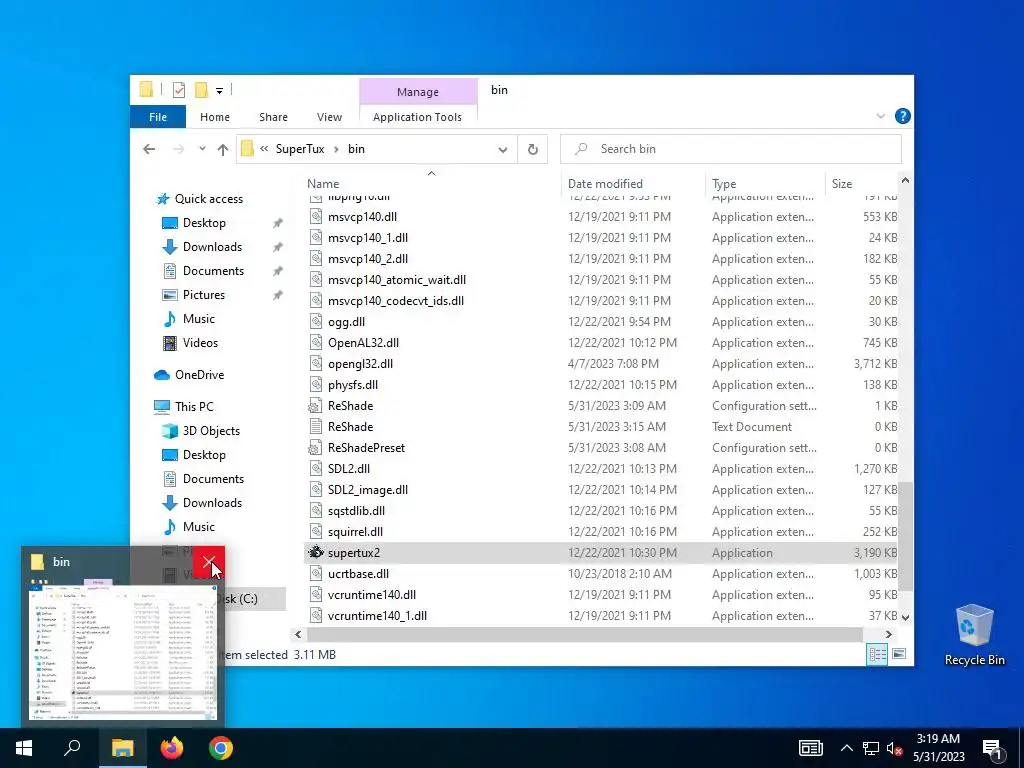This screenshot has height=768, width=1024.
Task: Click the muted volume tray icon
Action: (894, 748)
